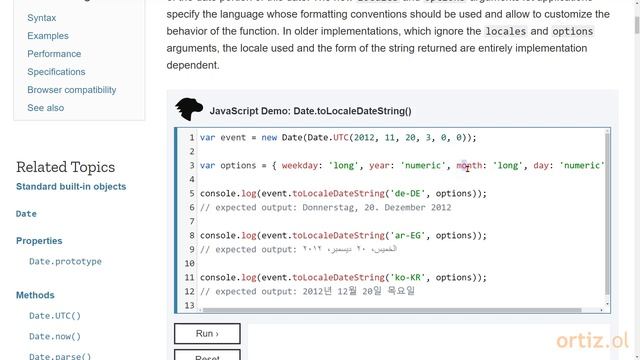Click the 'de-DE' locale string in code
640x360 pixels.
coord(407,193)
